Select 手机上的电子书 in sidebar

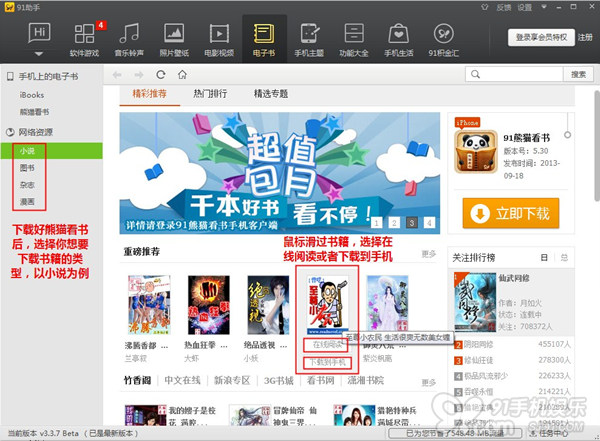(x=48, y=77)
